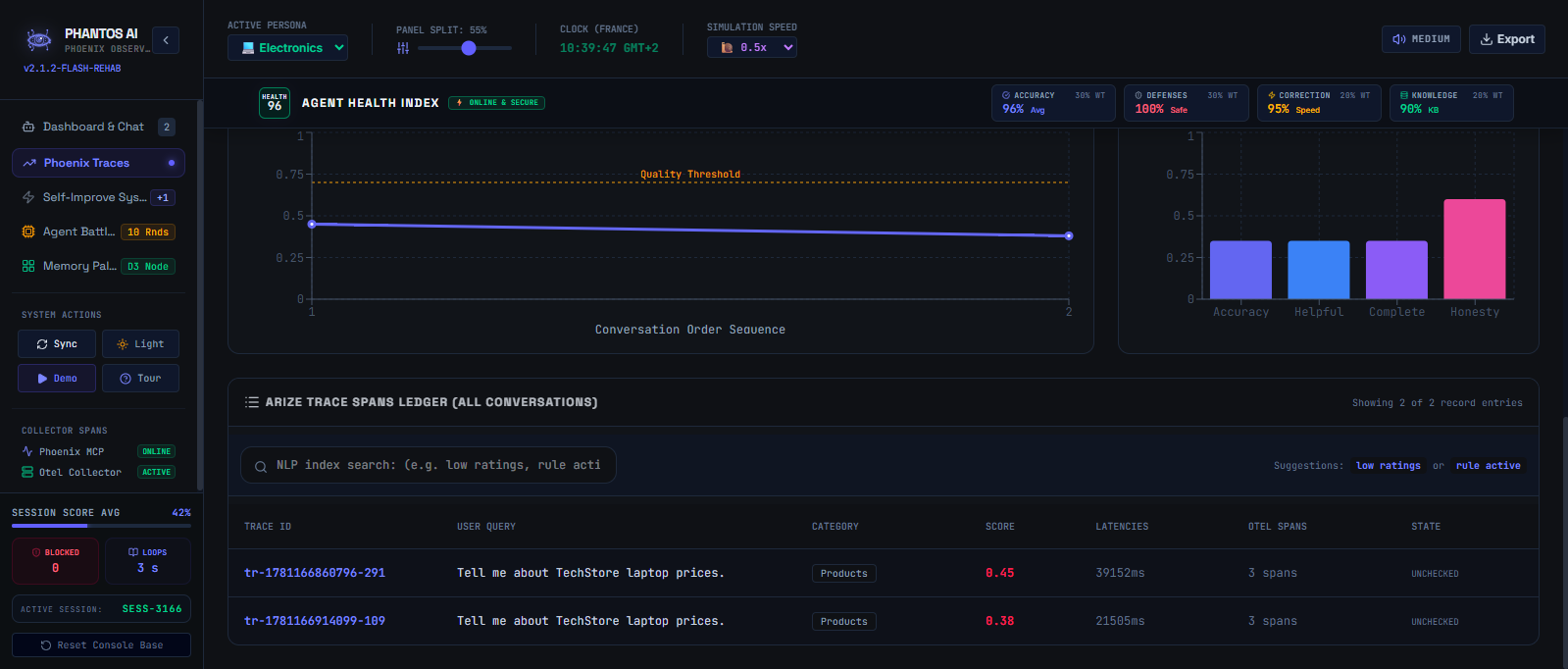Click the health 96 score badge
The image size is (1568, 669).
(275, 103)
